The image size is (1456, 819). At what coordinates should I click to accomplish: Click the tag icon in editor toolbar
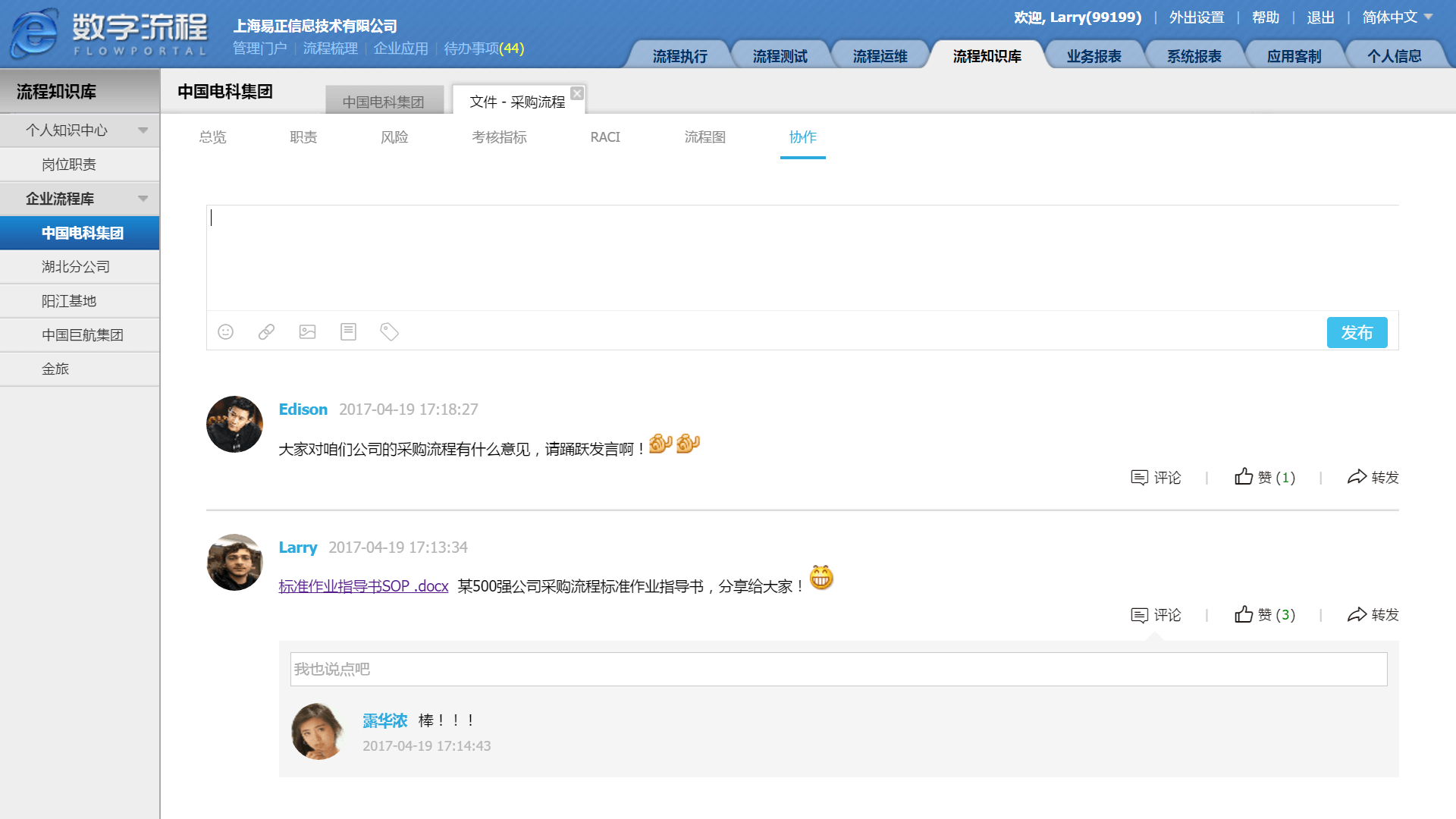[389, 332]
